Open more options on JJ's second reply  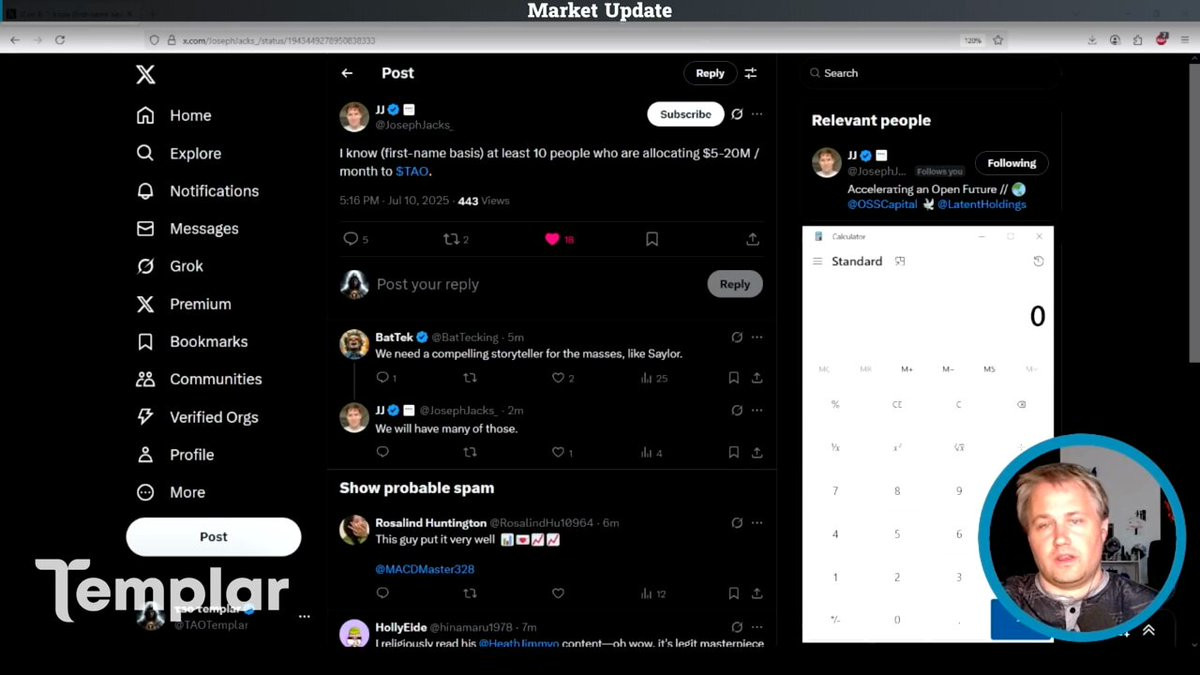757,410
